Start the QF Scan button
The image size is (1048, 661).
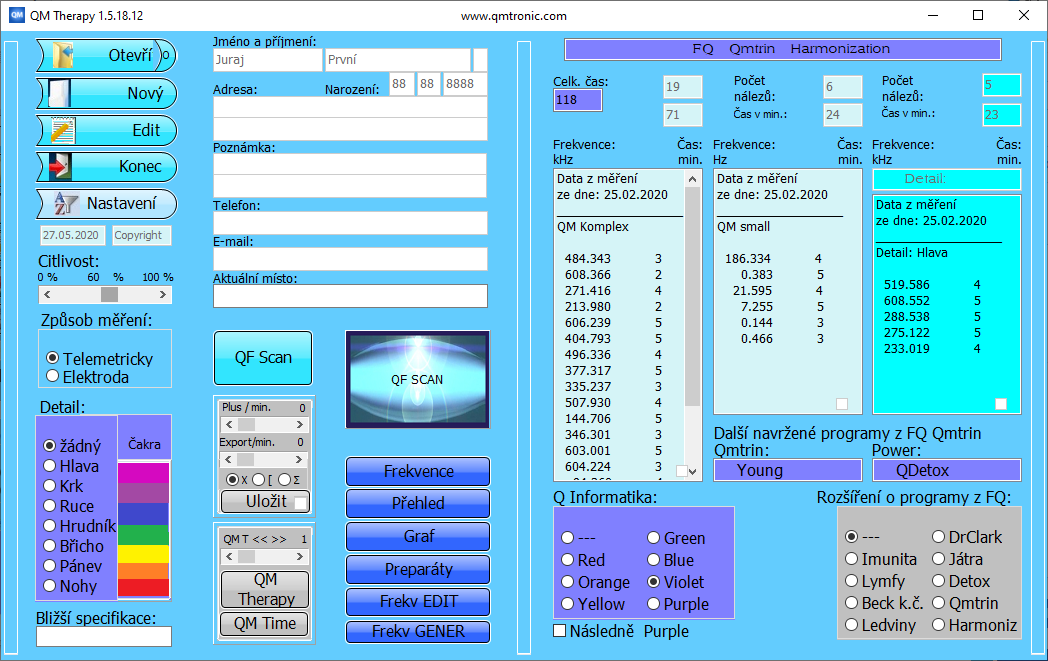263,358
